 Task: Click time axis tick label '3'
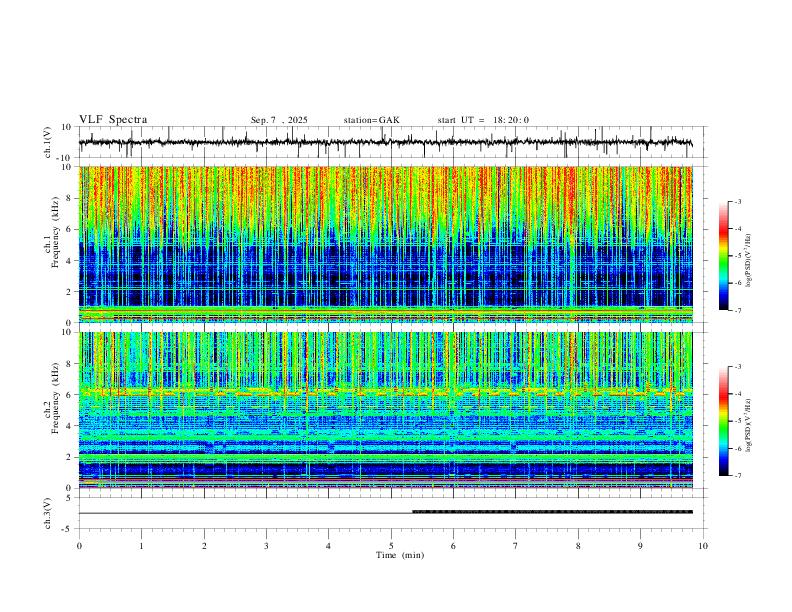coord(266,546)
